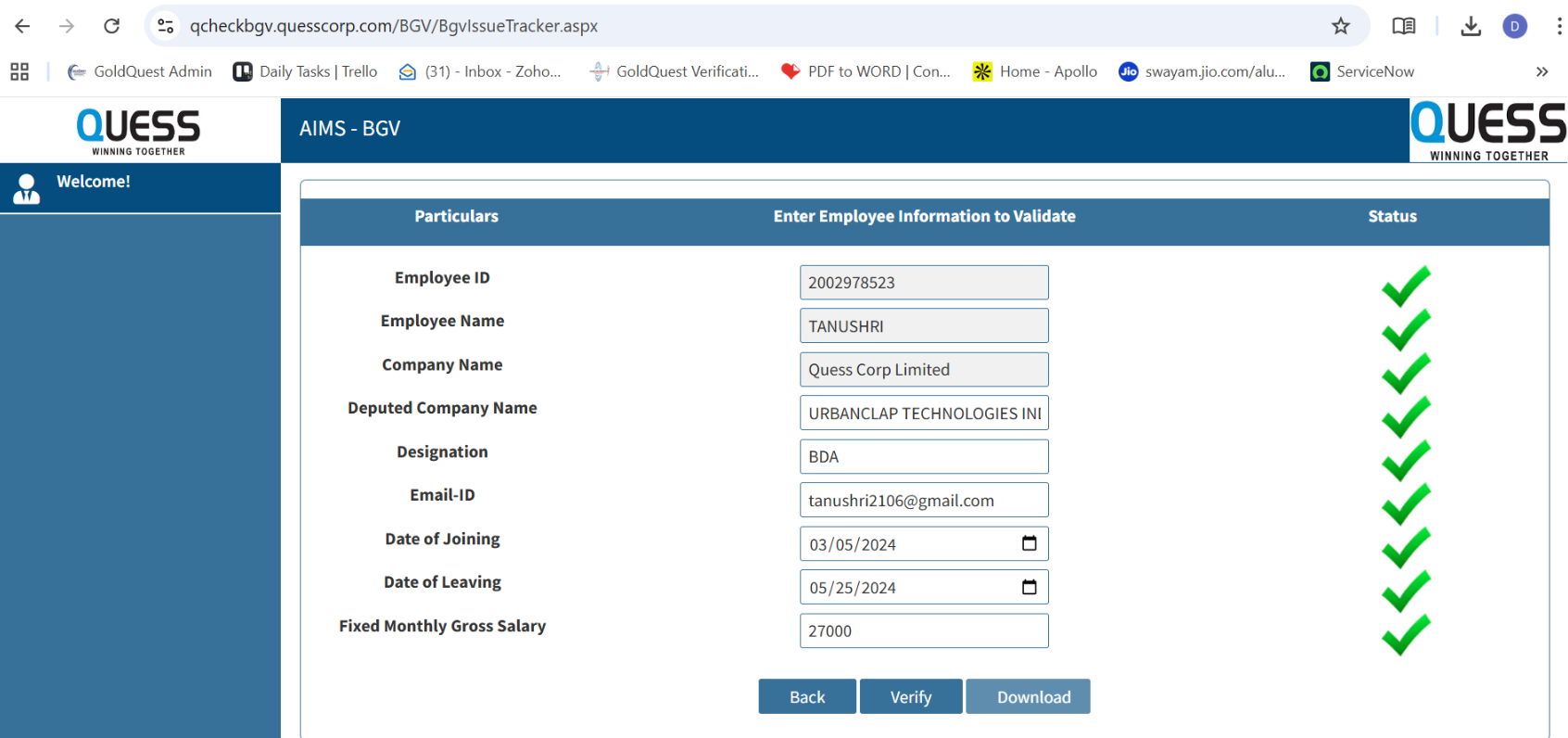Viewport: 1568px width, 738px height.
Task: Click the Back button
Action: (x=806, y=696)
